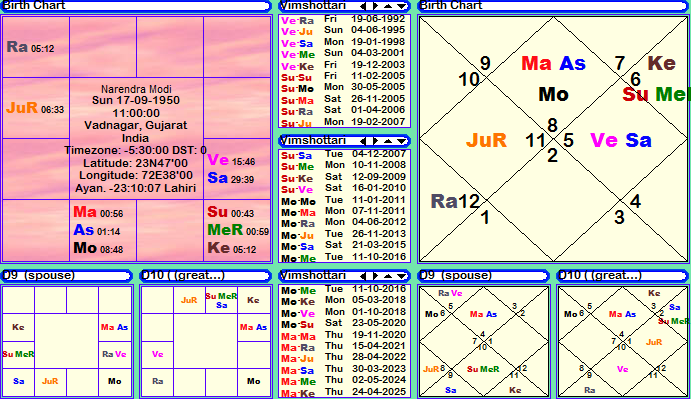Screen dimensions: 691x399
Task: Click birth date Sun 17-09-1950
Action: (136, 101)
